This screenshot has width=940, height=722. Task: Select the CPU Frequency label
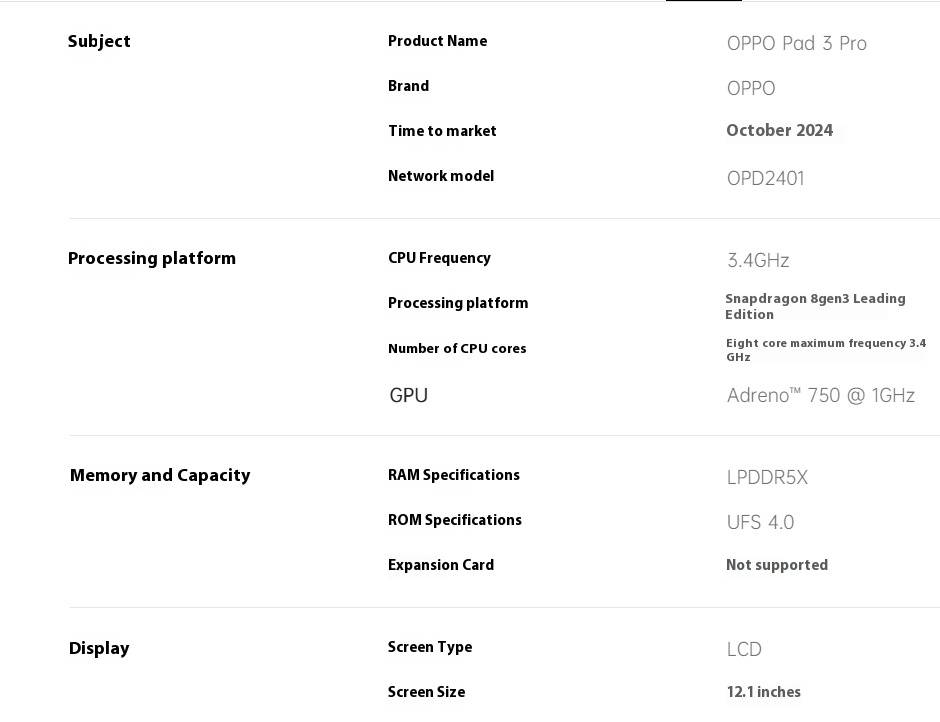pyautogui.click(x=439, y=258)
